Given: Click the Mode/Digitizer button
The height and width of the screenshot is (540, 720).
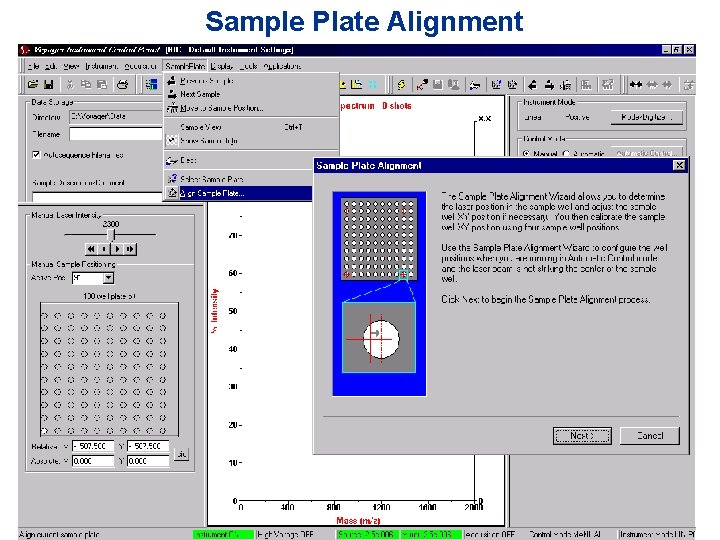Looking at the screenshot, I should point(646,117).
